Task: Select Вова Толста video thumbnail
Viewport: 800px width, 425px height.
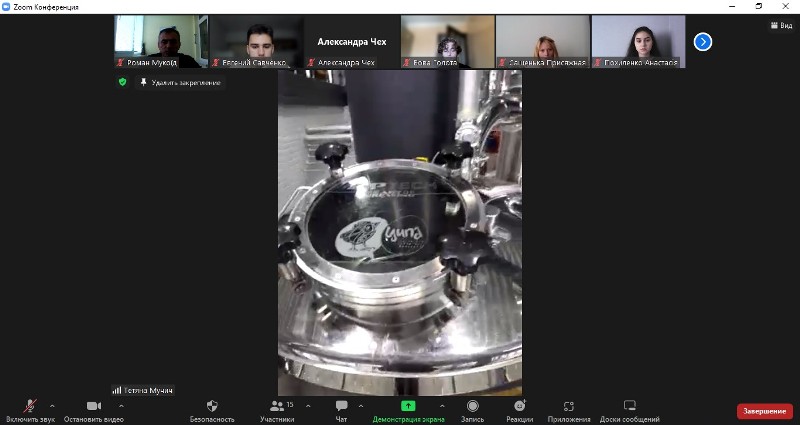Action: (x=447, y=41)
